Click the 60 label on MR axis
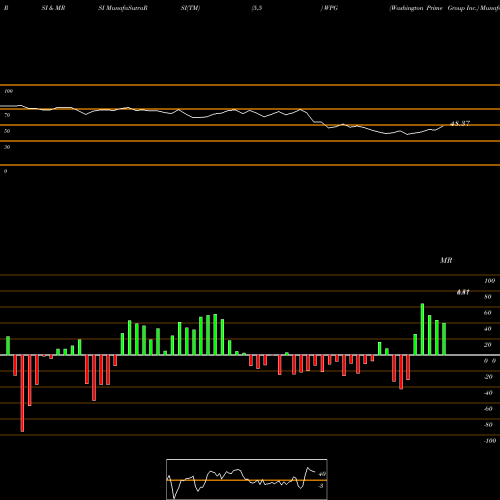 point(488,313)
